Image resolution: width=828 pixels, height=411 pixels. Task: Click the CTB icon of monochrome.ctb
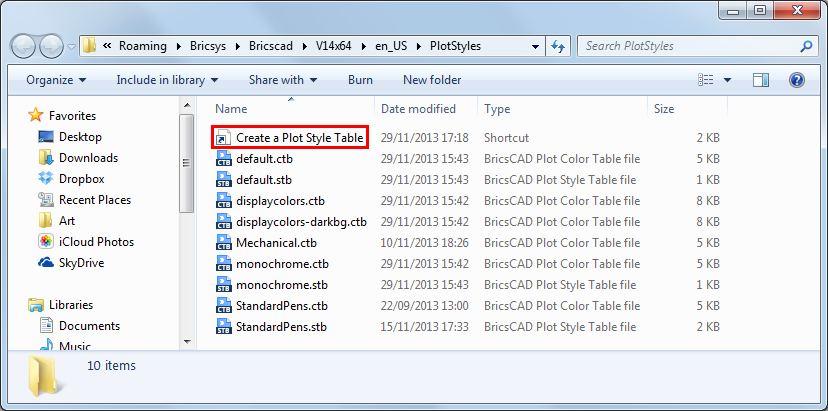click(x=224, y=264)
